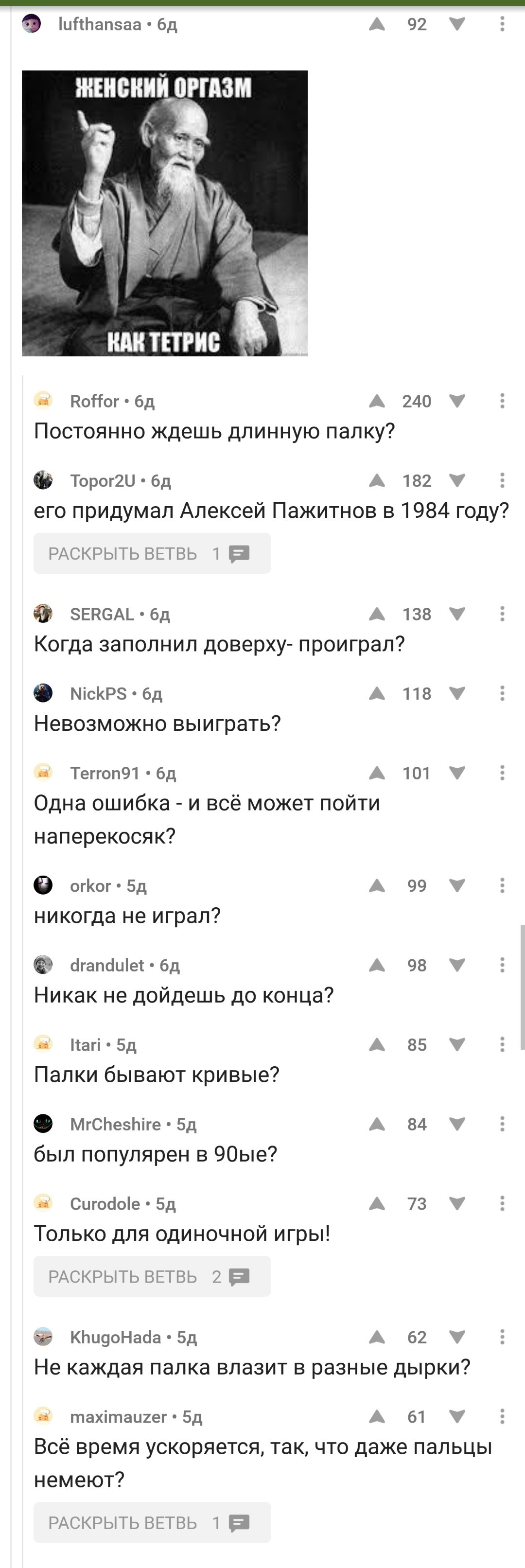The image size is (525, 1568).
Task: Open three-dot menu on NickPS comment
Action: (x=502, y=693)
